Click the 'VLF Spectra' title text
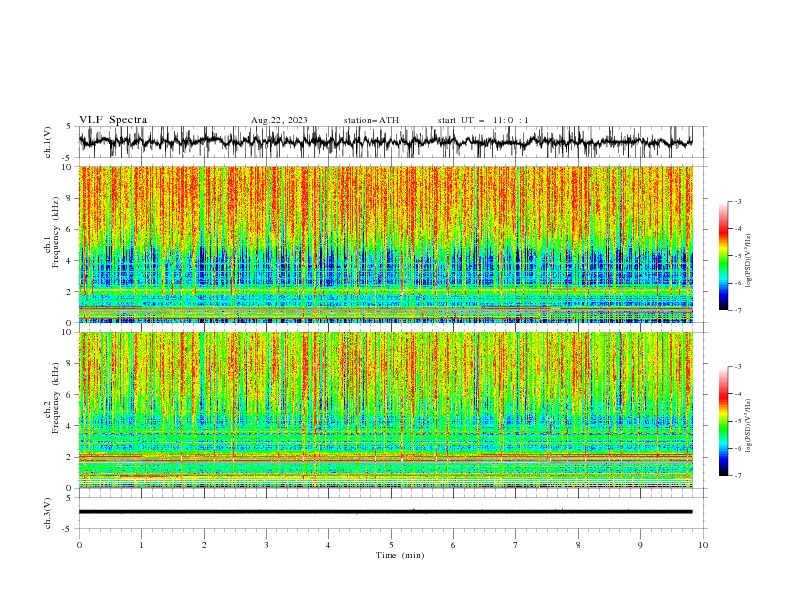Screen dimensions: 792x612 point(113,120)
